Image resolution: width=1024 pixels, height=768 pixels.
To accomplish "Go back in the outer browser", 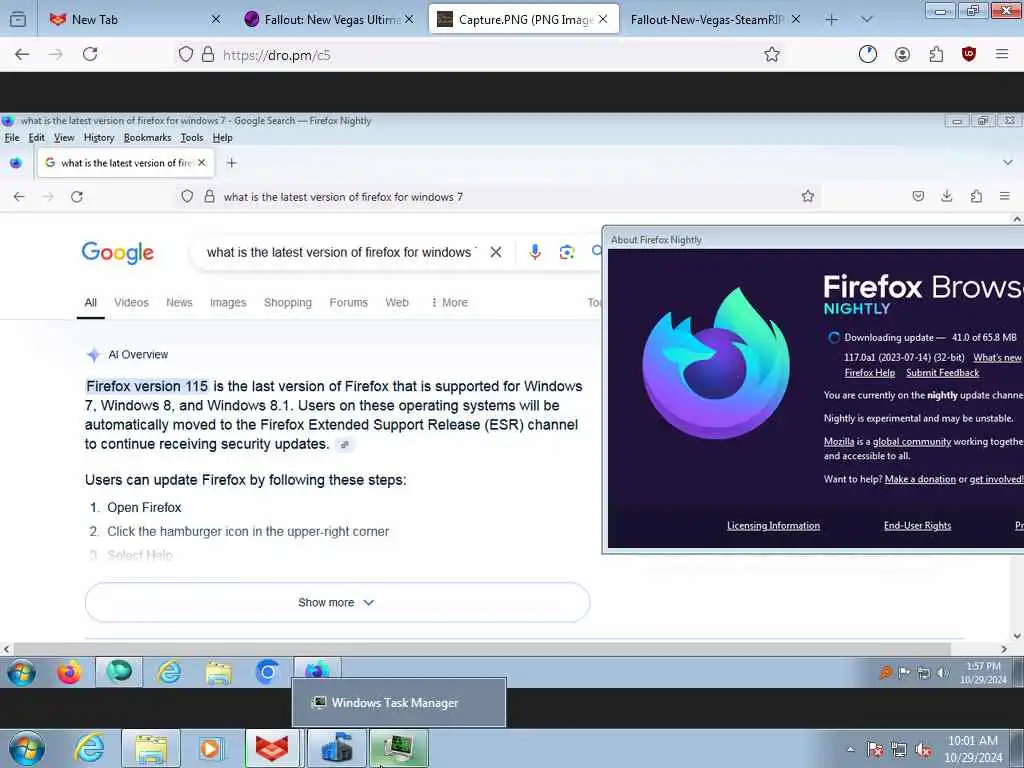I will (x=22, y=54).
